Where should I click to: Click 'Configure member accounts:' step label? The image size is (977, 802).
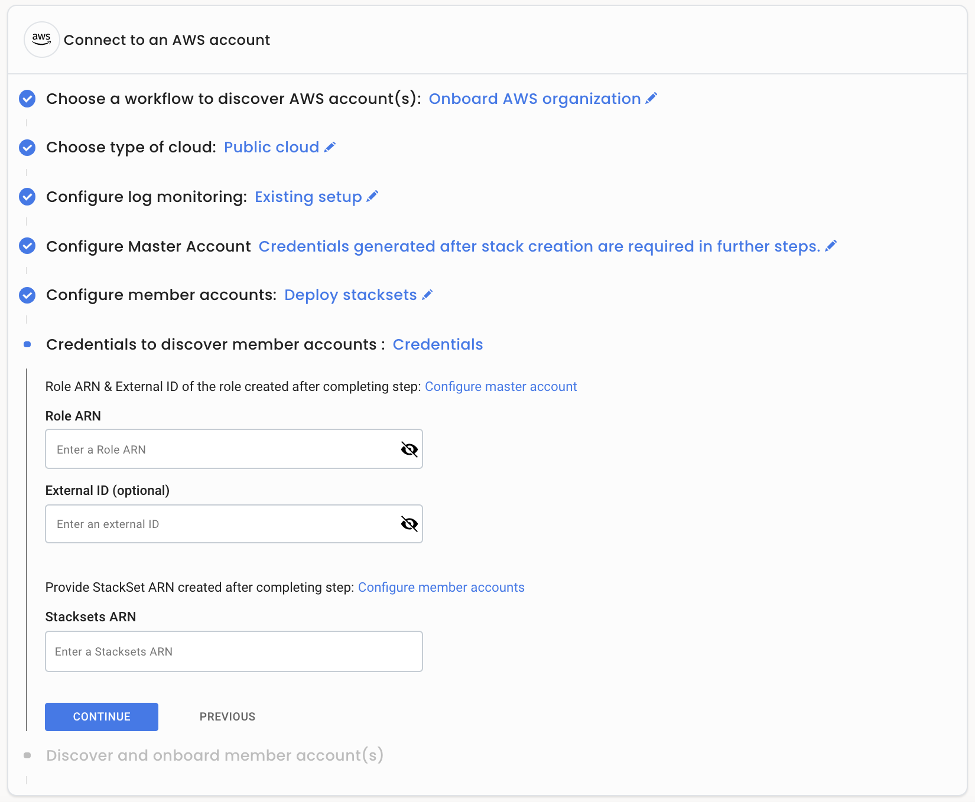pos(161,295)
